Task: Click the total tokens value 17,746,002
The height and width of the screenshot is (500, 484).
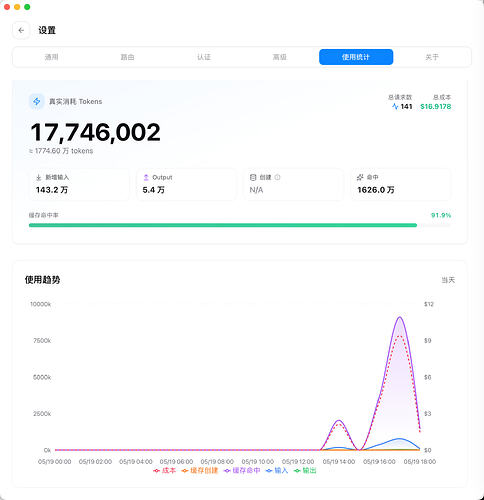Action: click(95, 132)
